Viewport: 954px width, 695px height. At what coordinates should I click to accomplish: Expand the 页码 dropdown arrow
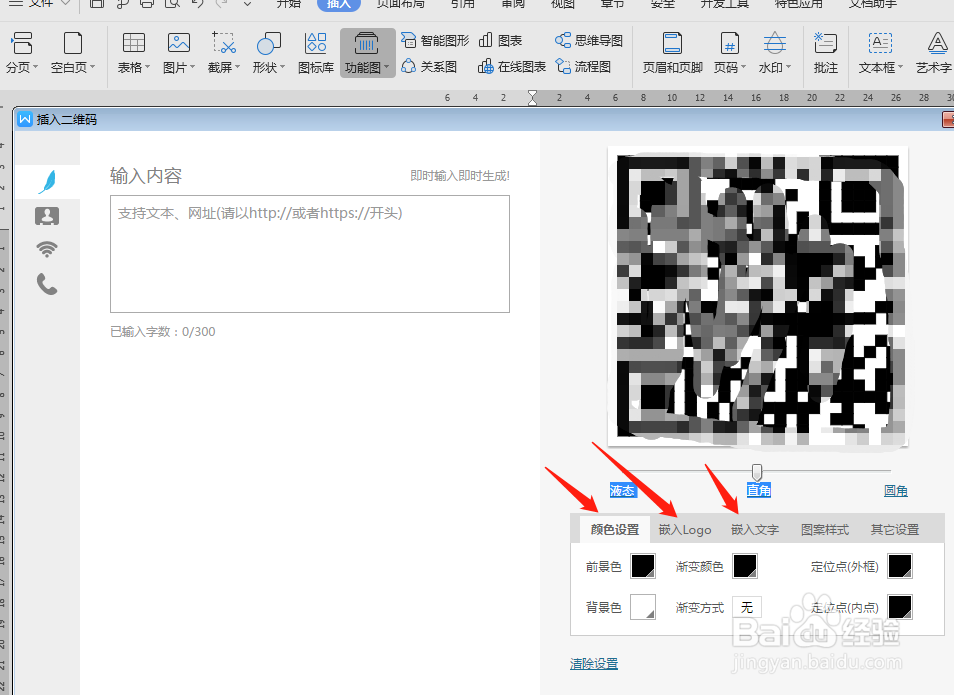[x=743, y=67]
